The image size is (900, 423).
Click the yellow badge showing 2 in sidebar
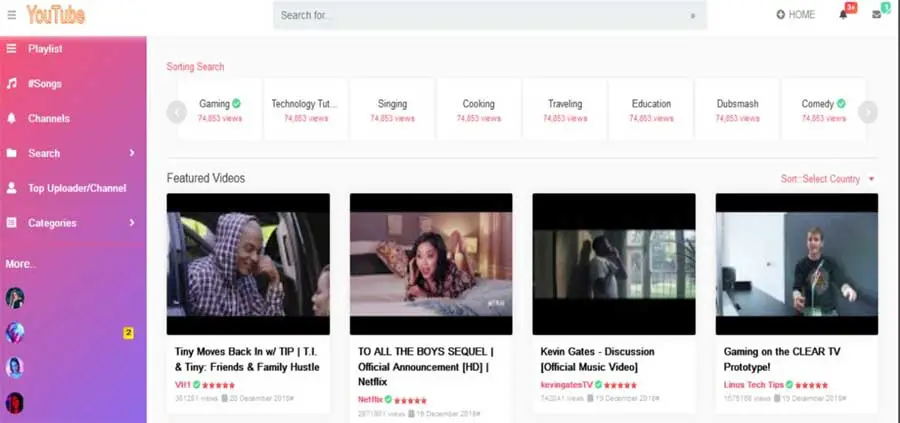pos(129,333)
